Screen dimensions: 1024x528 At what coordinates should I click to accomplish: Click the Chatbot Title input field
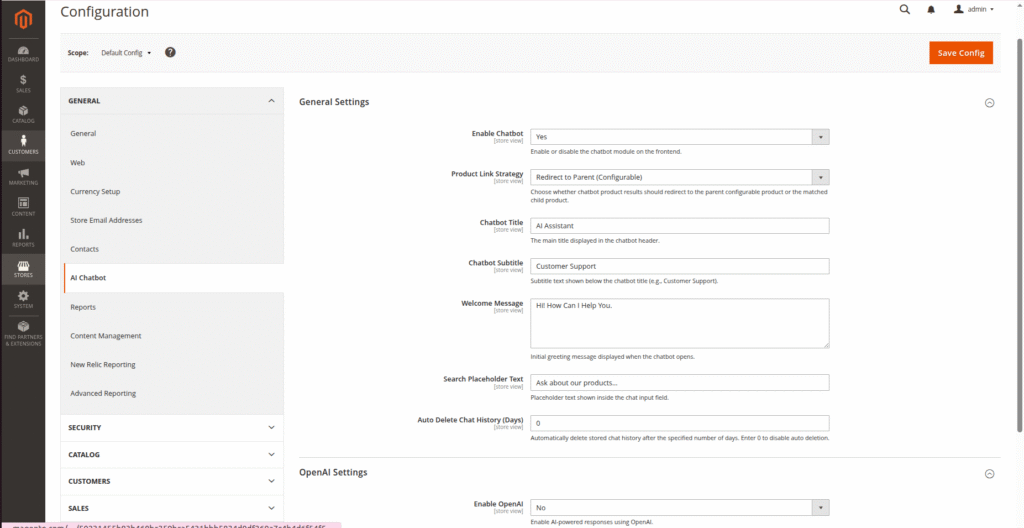[679, 226]
